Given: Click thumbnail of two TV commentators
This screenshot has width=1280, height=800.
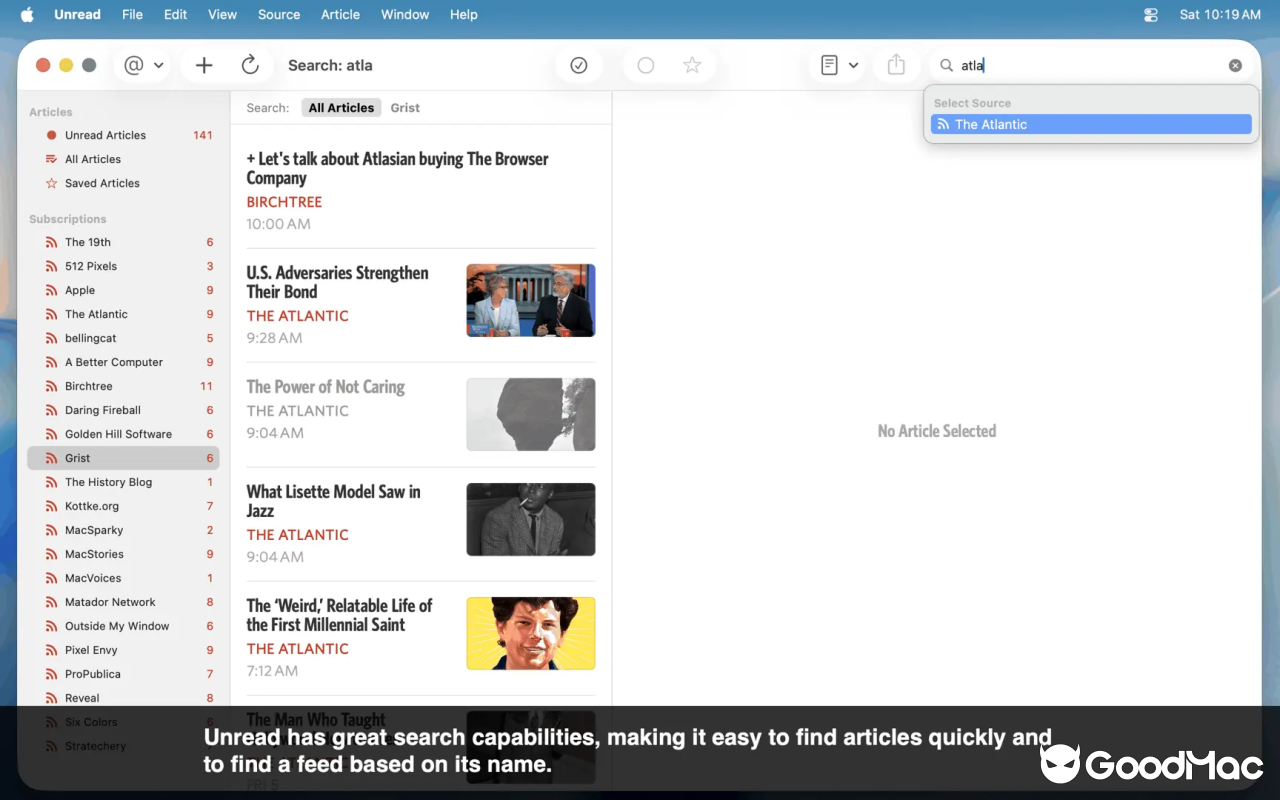Looking at the screenshot, I should tap(531, 300).
